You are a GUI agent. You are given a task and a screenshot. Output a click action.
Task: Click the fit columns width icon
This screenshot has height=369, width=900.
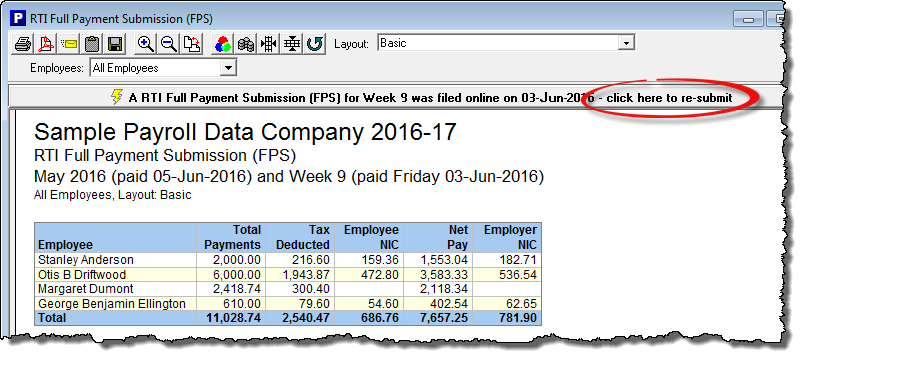pyautogui.click(x=269, y=44)
